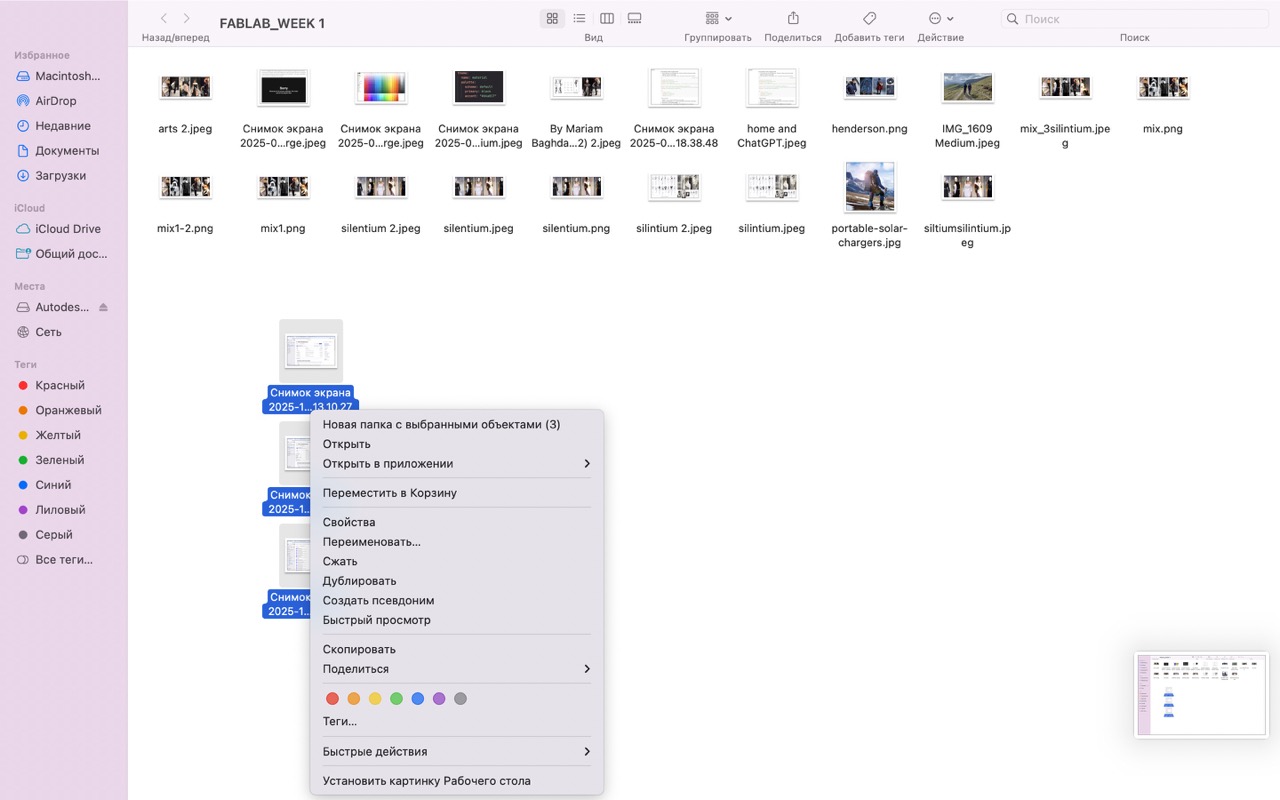Switch to list view
The image size is (1280, 800).
[x=579, y=19]
